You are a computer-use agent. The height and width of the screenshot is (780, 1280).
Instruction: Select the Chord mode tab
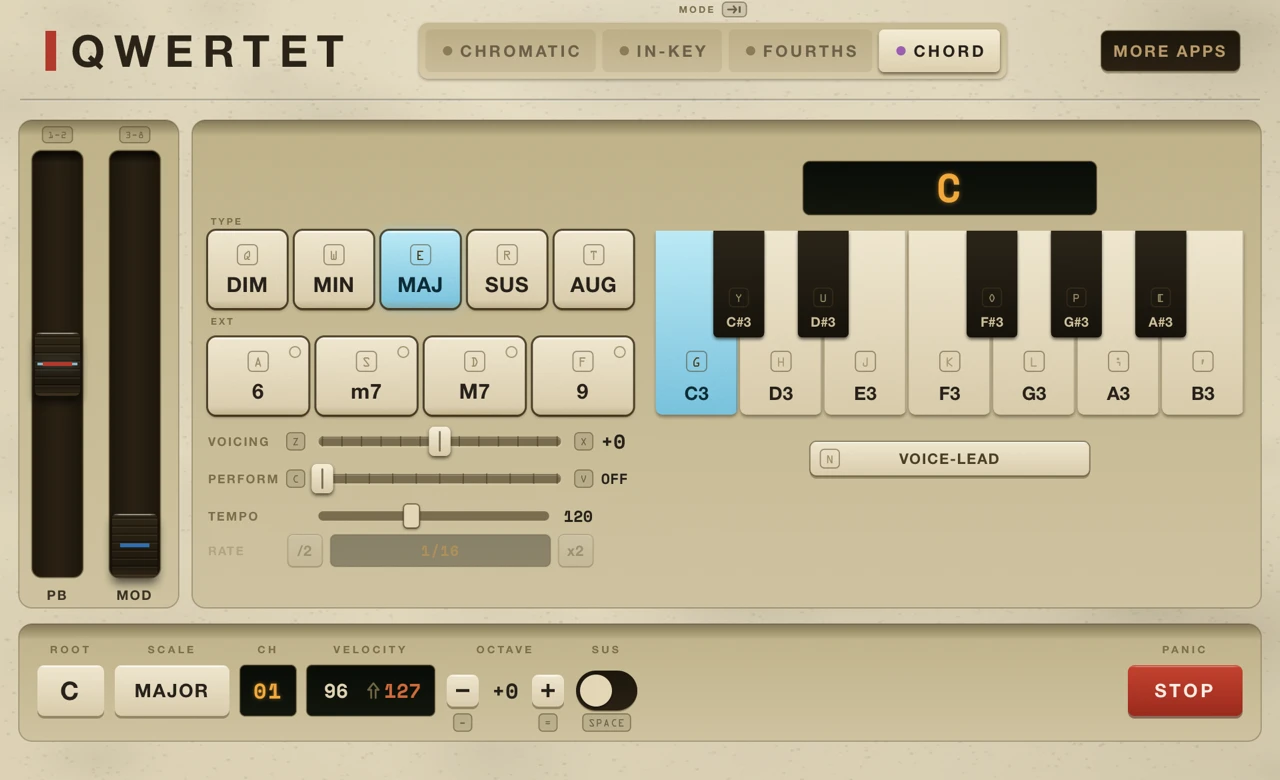click(x=939, y=51)
